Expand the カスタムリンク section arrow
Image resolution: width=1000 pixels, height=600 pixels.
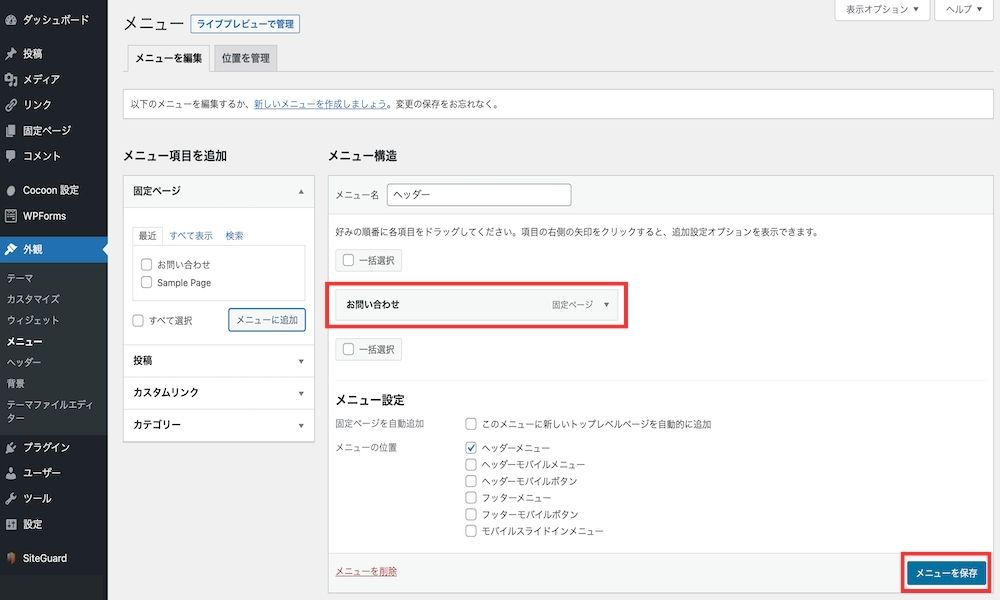point(301,393)
